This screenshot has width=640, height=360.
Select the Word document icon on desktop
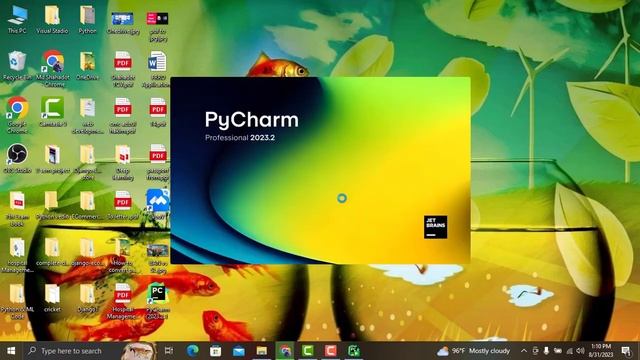pyautogui.click(x=157, y=69)
